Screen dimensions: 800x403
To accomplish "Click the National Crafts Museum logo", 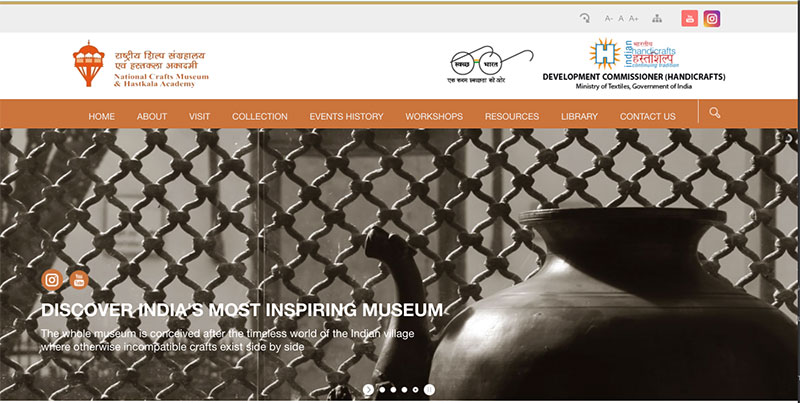I will click(141, 64).
